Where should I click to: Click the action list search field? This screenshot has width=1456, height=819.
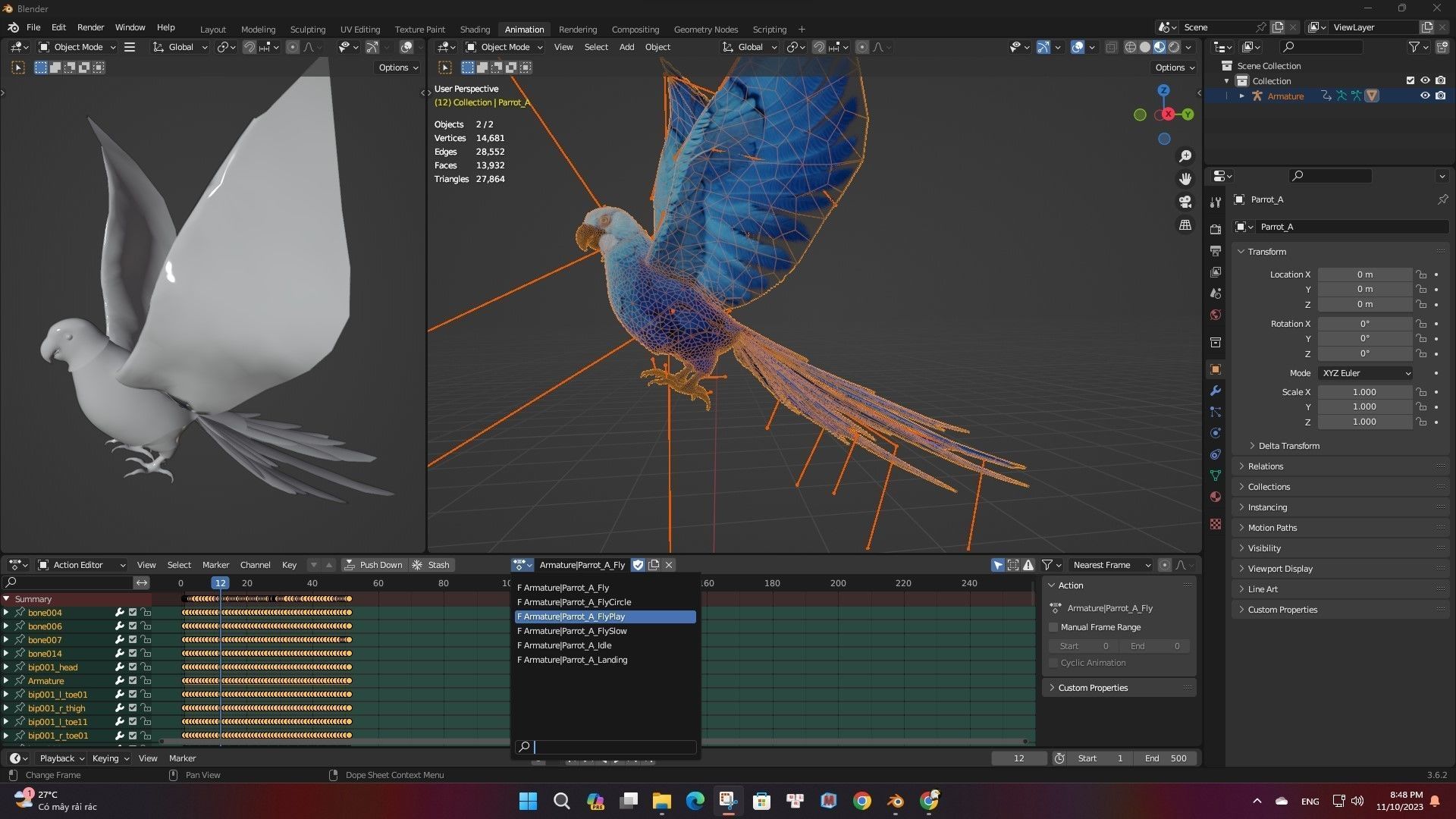[x=605, y=747]
